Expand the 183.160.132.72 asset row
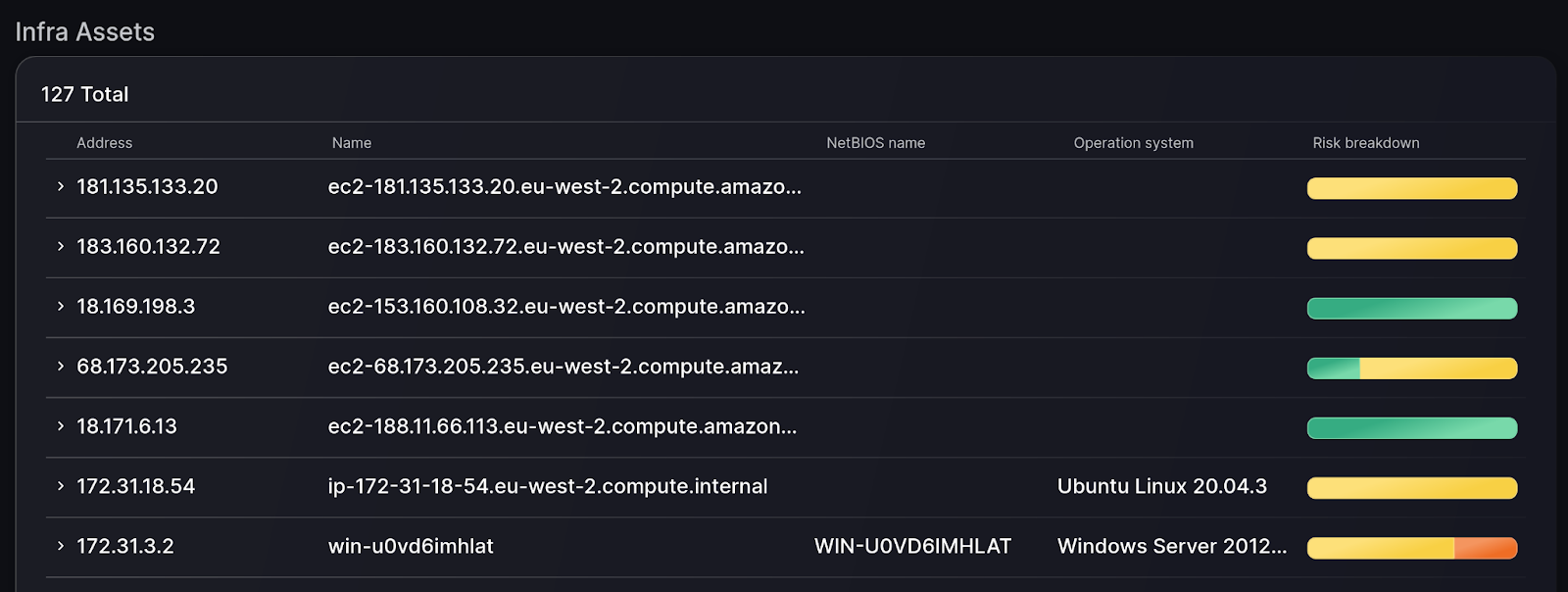This screenshot has height=592, width=1568. (61, 246)
